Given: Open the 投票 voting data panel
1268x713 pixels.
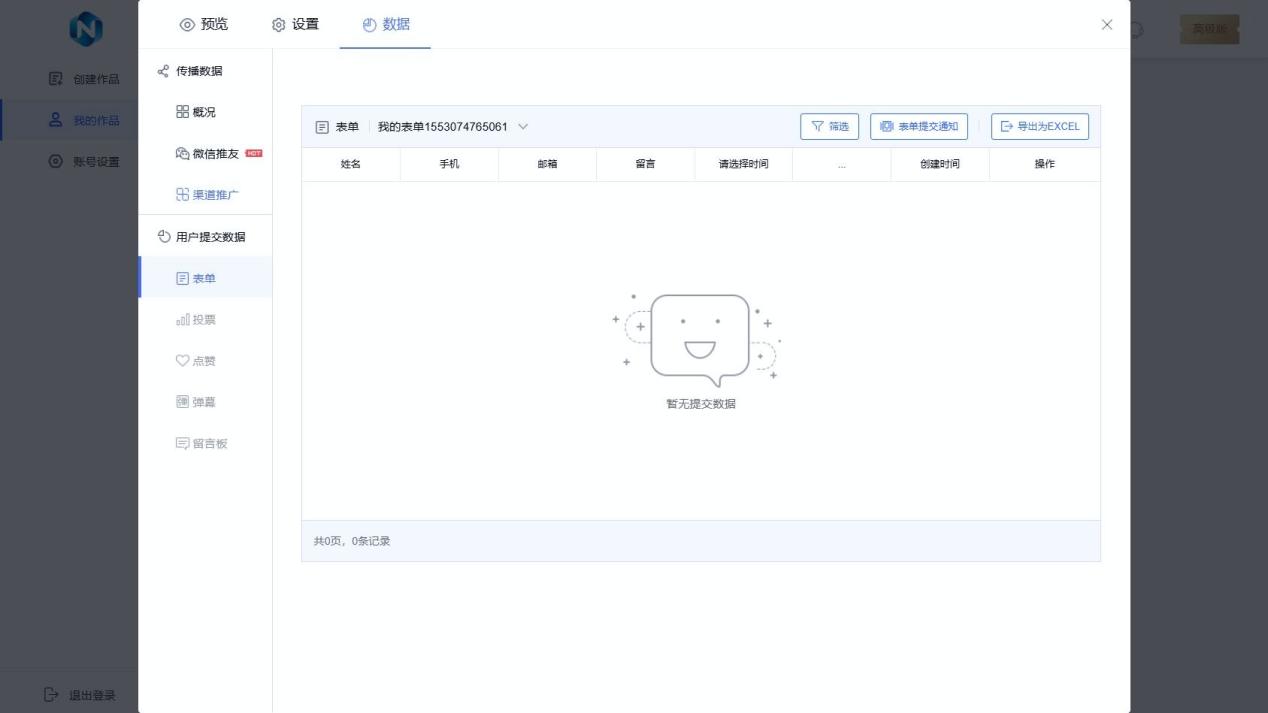Looking at the screenshot, I should [202, 319].
